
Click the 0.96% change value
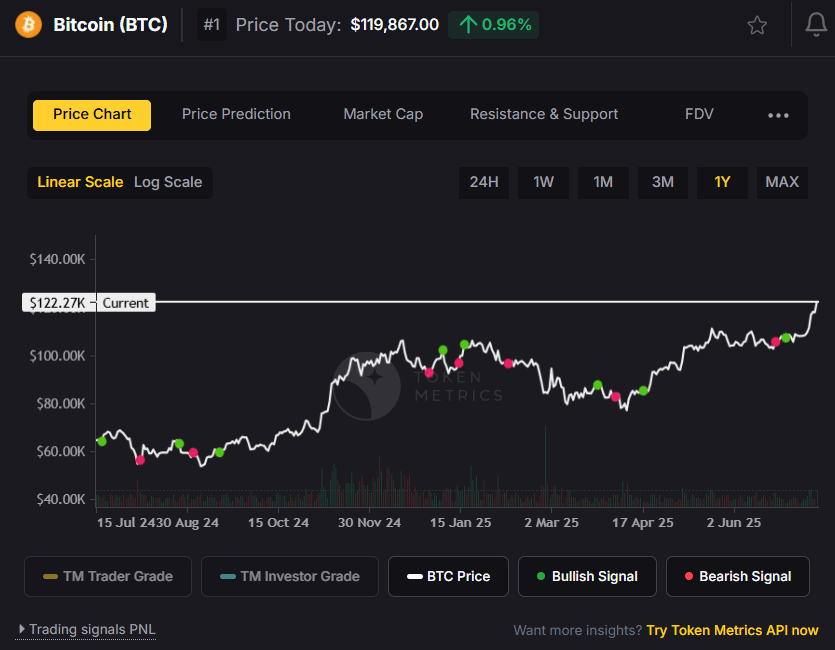pyautogui.click(x=506, y=24)
